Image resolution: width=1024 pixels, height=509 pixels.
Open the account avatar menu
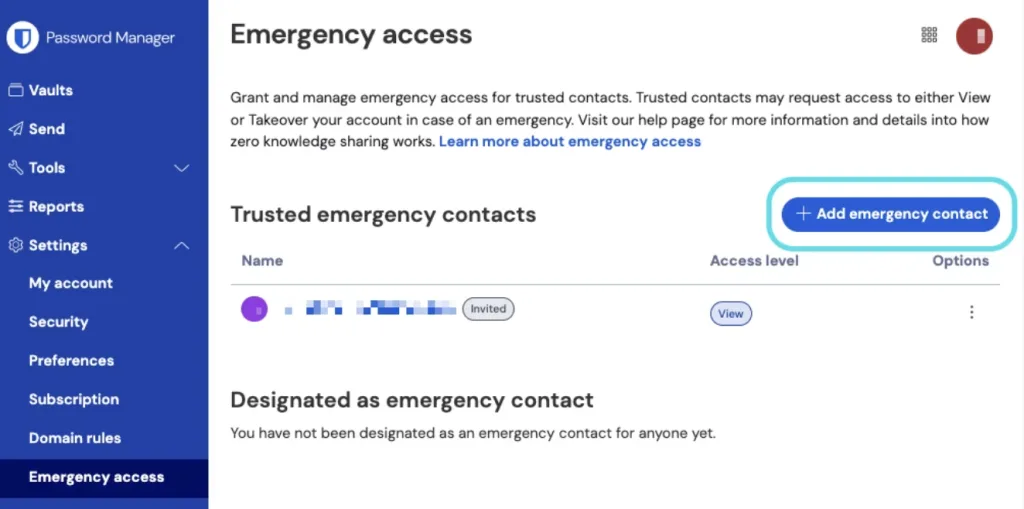click(974, 36)
